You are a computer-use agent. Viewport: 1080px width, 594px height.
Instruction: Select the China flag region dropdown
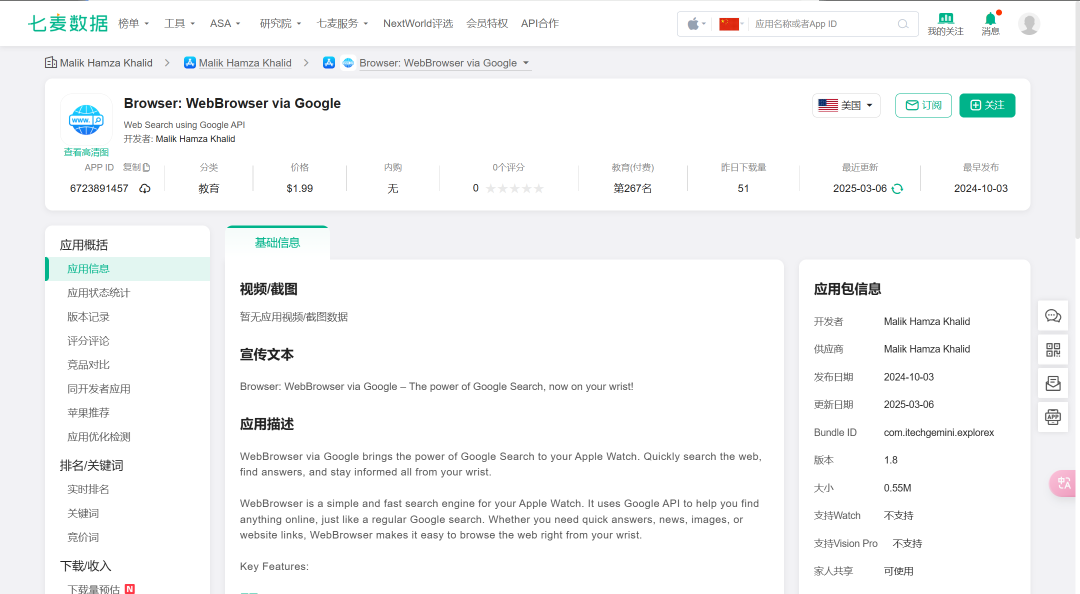tap(731, 24)
